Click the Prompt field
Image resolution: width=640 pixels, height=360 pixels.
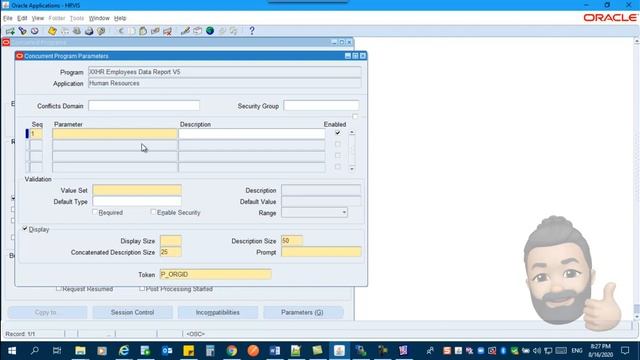(x=321, y=252)
